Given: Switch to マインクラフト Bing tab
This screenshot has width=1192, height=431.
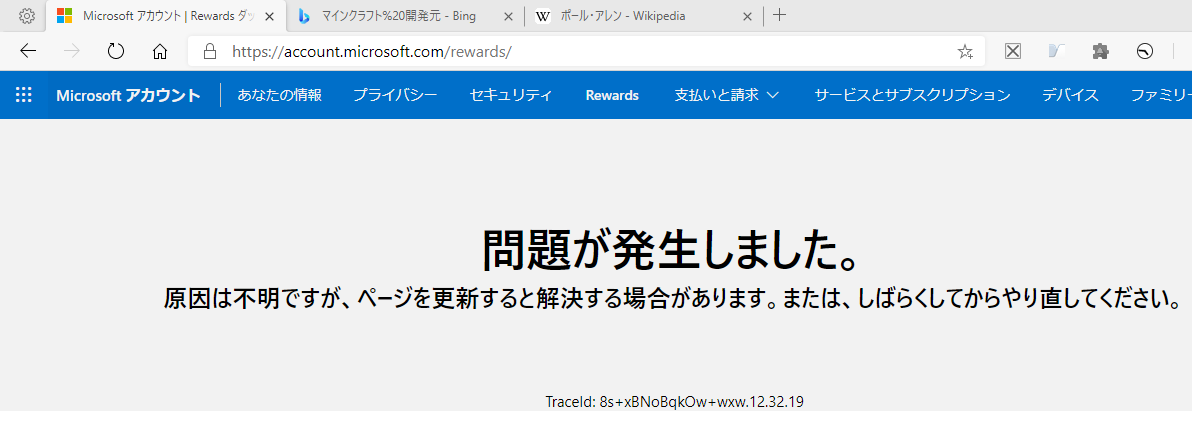Looking at the screenshot, I should click(406, 16).
